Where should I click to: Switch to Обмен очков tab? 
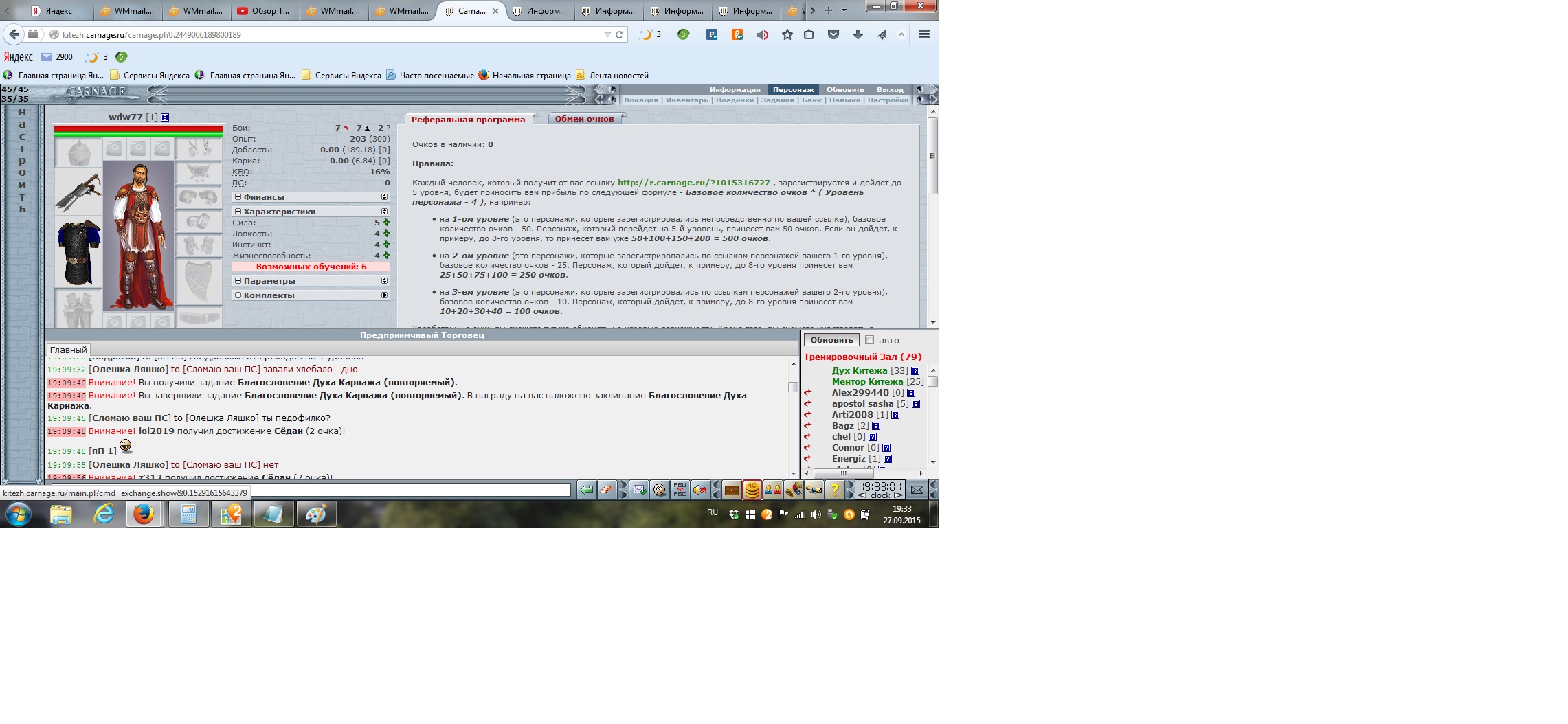pyautogui.click(x=584, y=119)
